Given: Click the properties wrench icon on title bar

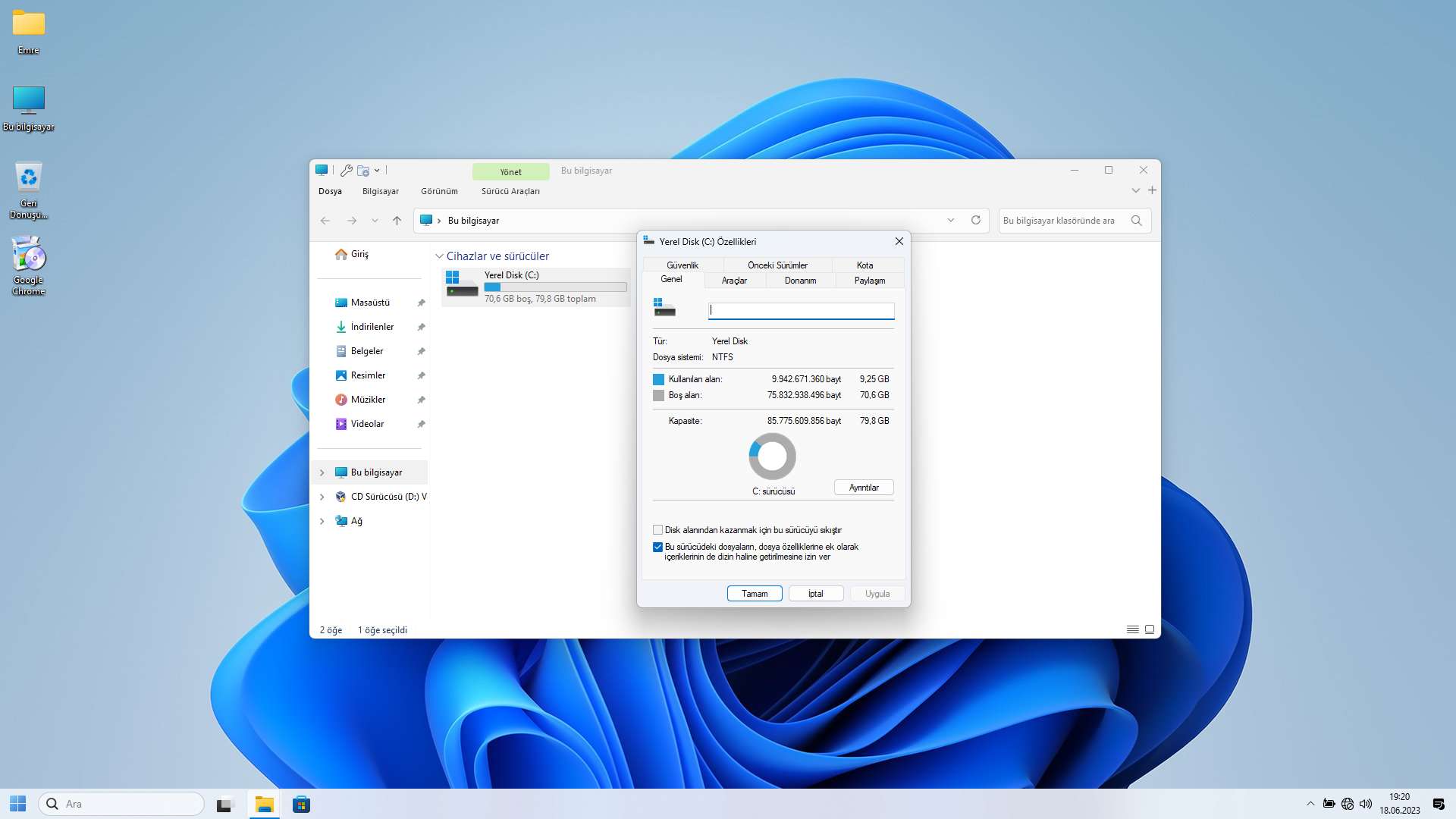Looking at the screenshot, I should (347, 170).
